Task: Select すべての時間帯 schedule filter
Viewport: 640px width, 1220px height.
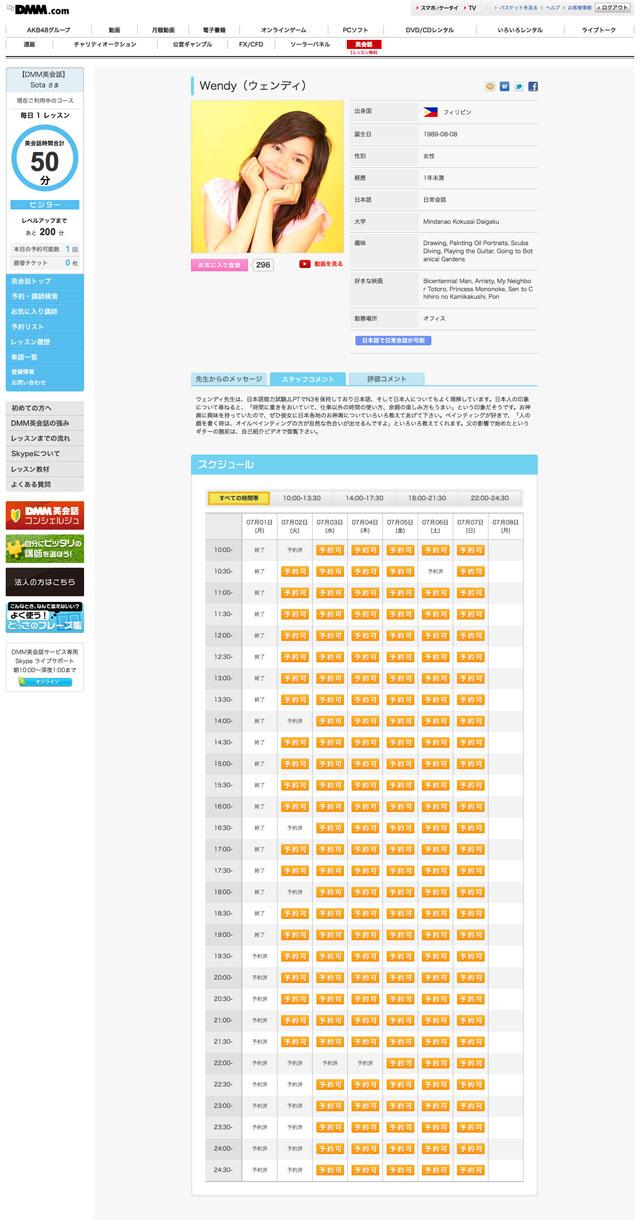Action: (x=239, y=497)
